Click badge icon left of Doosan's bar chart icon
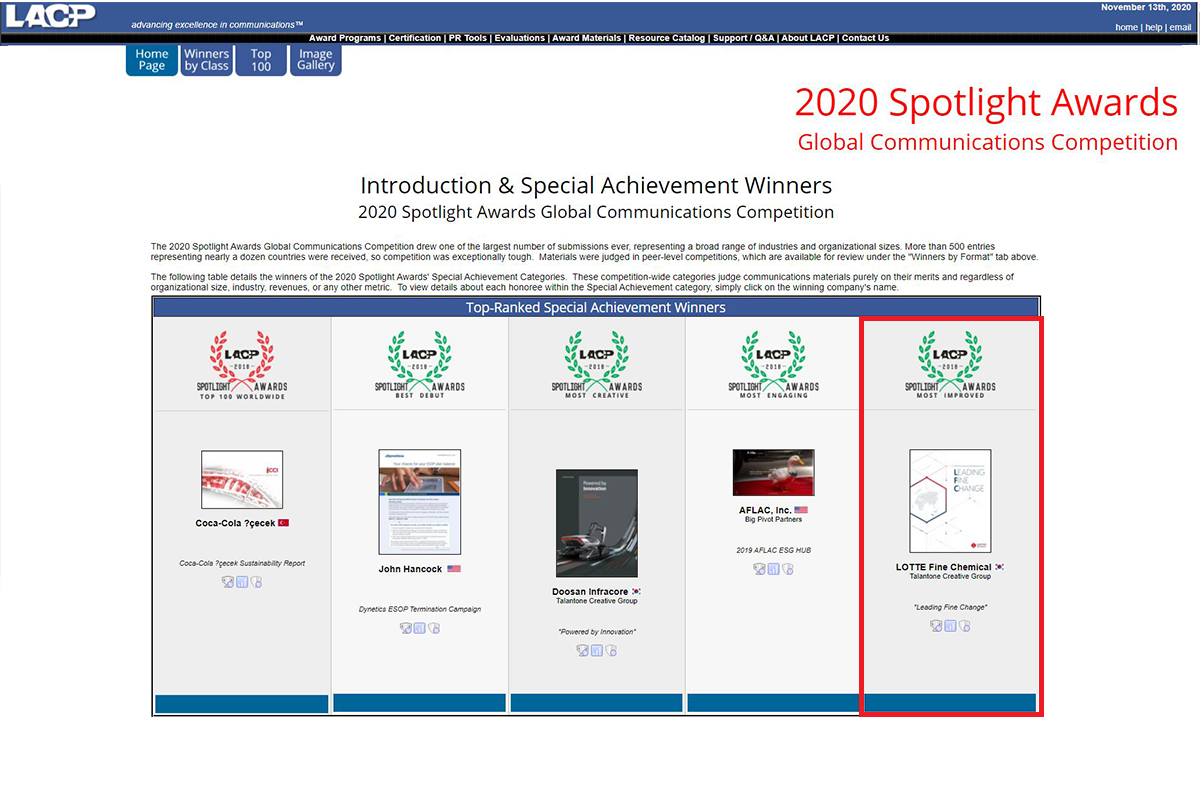 (x=582, y=650)
